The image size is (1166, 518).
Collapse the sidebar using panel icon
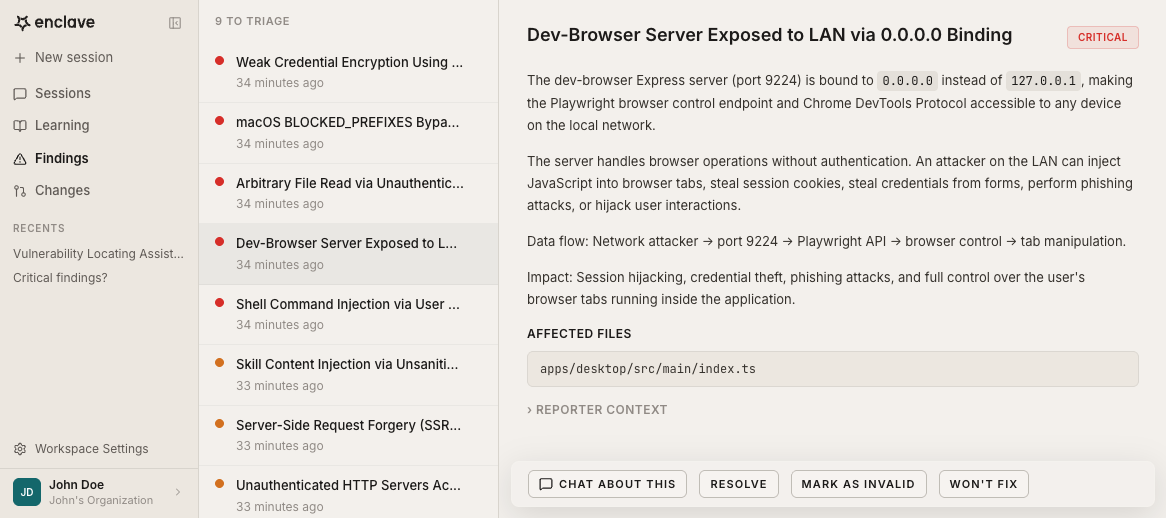[175, 23]
